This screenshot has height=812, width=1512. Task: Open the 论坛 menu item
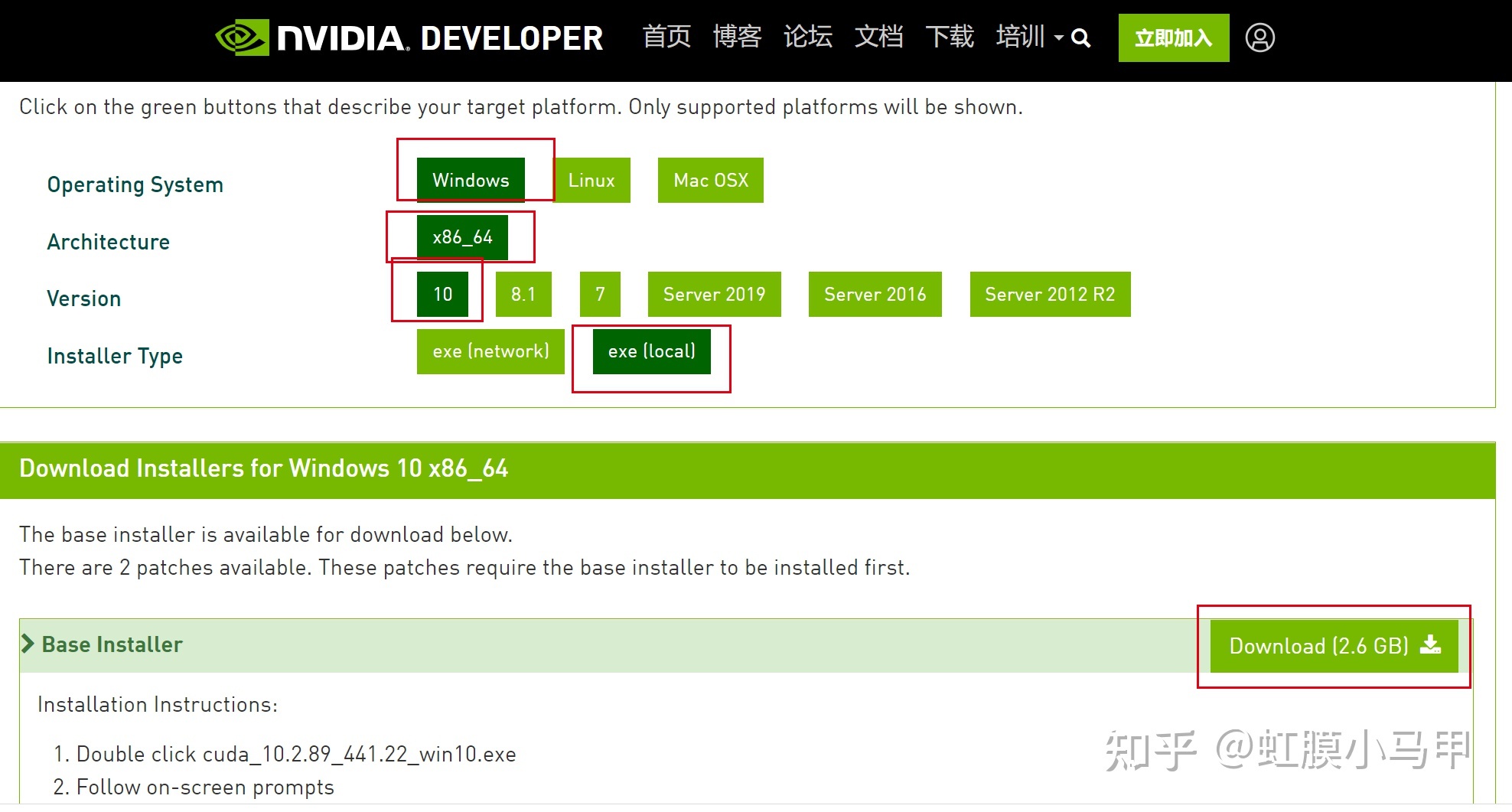pyautogui.click(x=808, y=37)
